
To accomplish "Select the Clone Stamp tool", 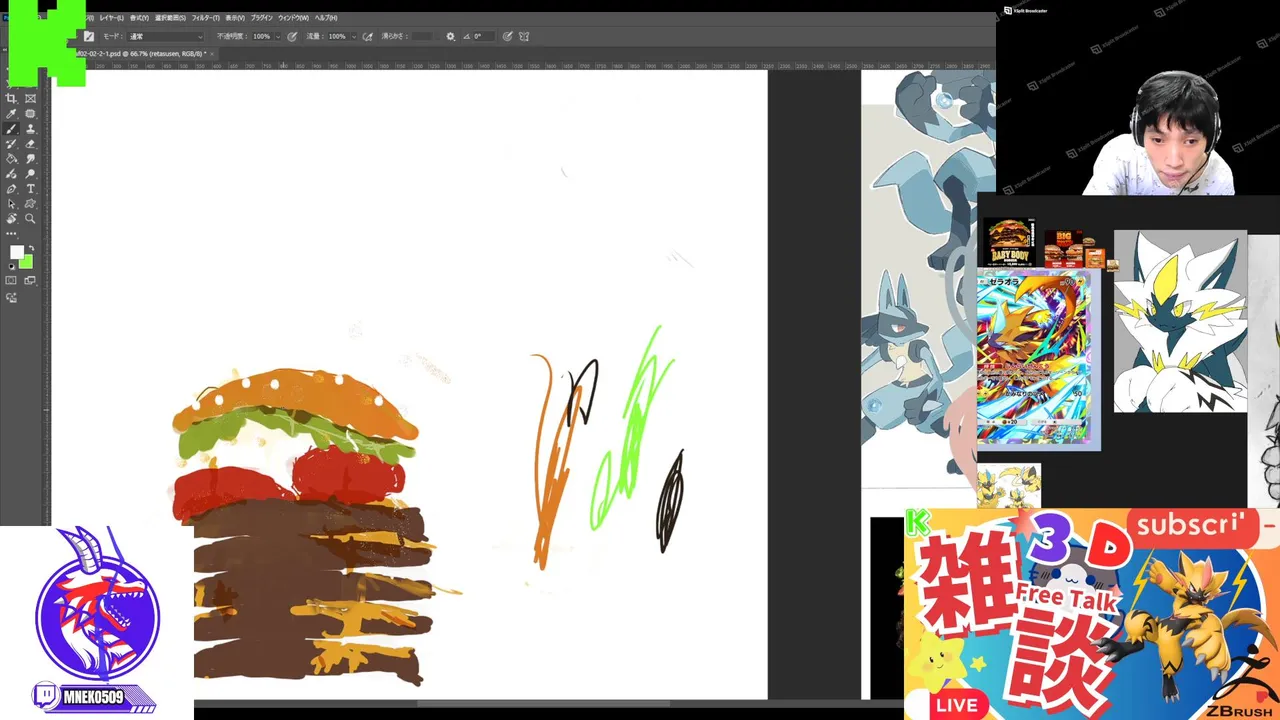I will coord(30,129).
